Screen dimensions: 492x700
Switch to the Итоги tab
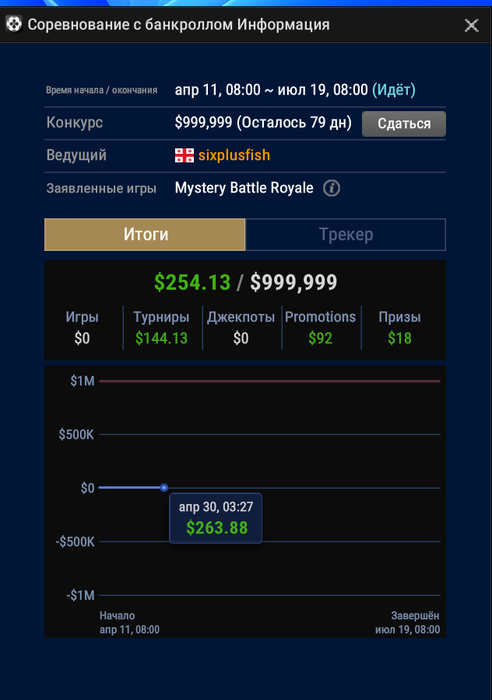pos(145,234)
